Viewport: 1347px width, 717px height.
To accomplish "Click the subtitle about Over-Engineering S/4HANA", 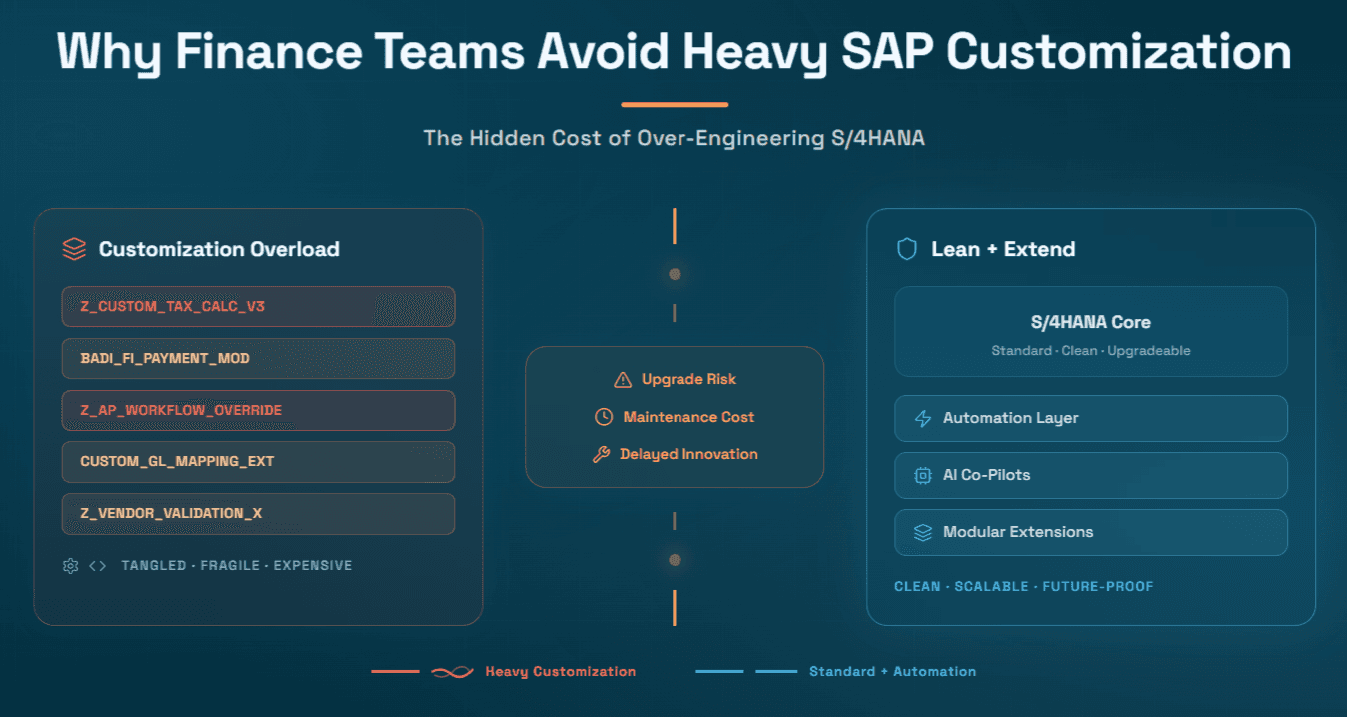I will pos(674,138).
